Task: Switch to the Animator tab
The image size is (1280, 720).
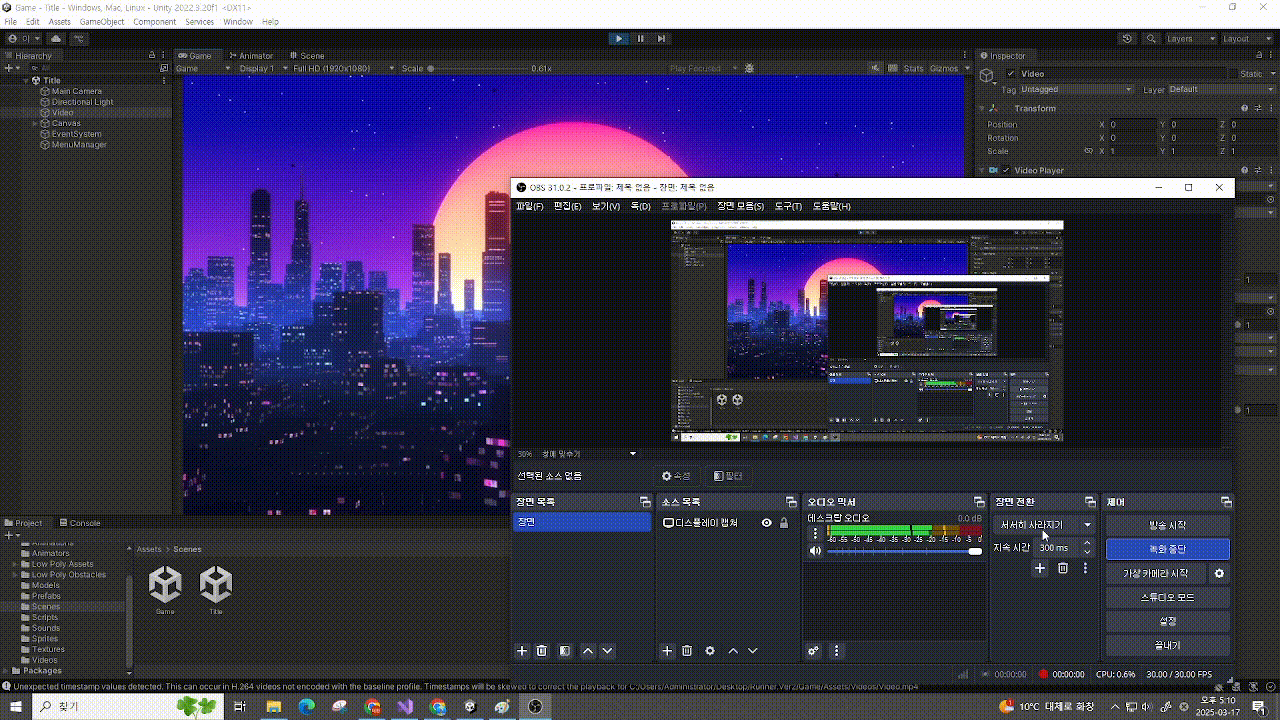Action: (x=252, y=56)
